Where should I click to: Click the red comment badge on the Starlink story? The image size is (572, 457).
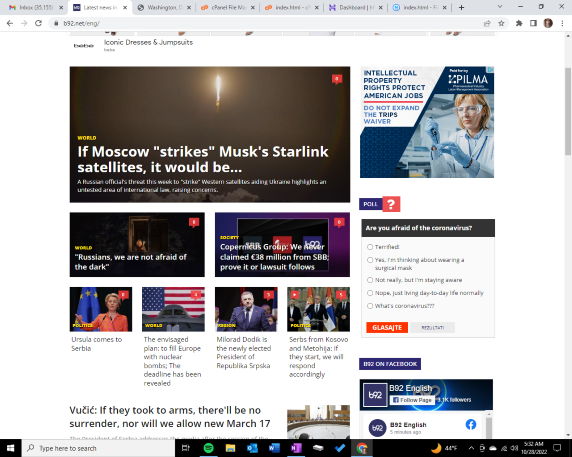(337, 79)
